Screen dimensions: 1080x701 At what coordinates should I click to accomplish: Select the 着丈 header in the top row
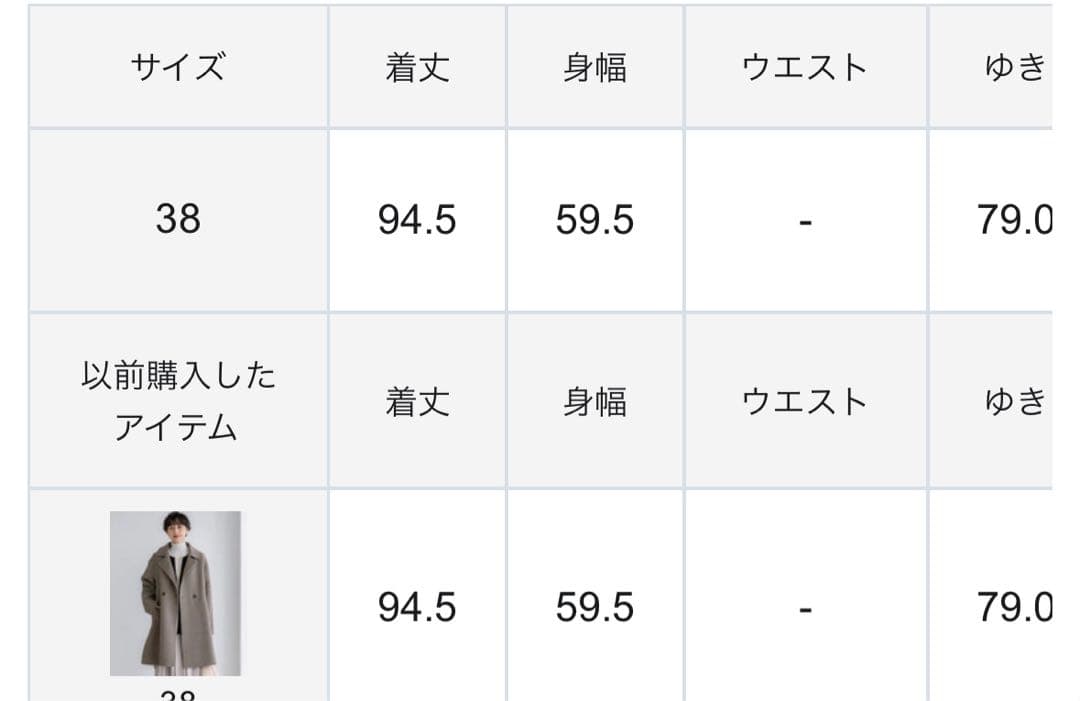tap(417, 68)
